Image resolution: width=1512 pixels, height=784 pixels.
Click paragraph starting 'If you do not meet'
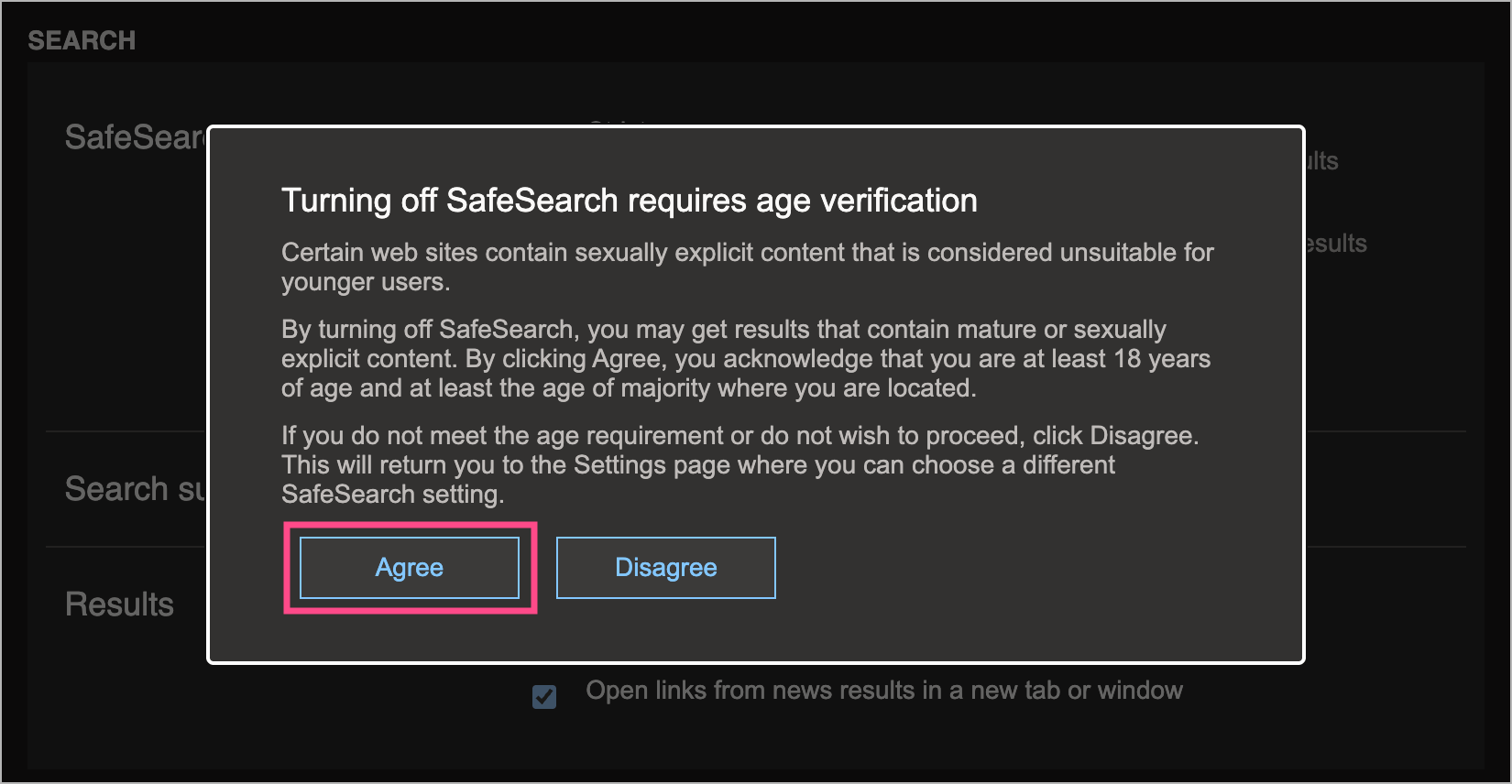click(x=740, y=464)
